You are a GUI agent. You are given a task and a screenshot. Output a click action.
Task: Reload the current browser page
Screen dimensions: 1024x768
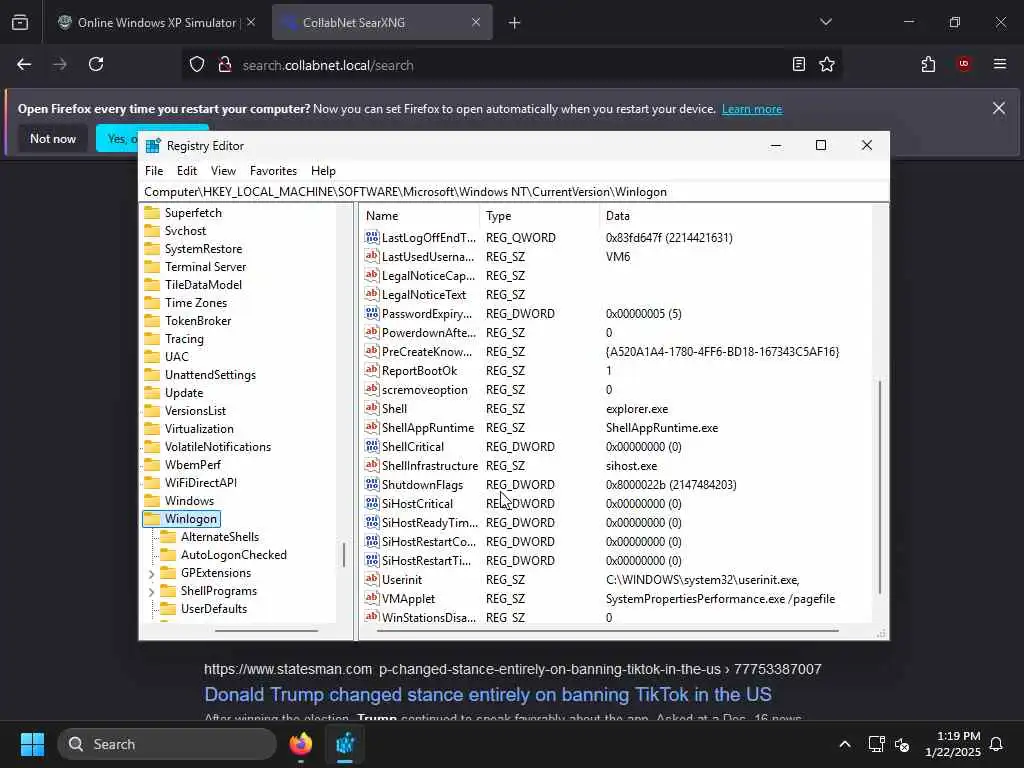[96, 64]
